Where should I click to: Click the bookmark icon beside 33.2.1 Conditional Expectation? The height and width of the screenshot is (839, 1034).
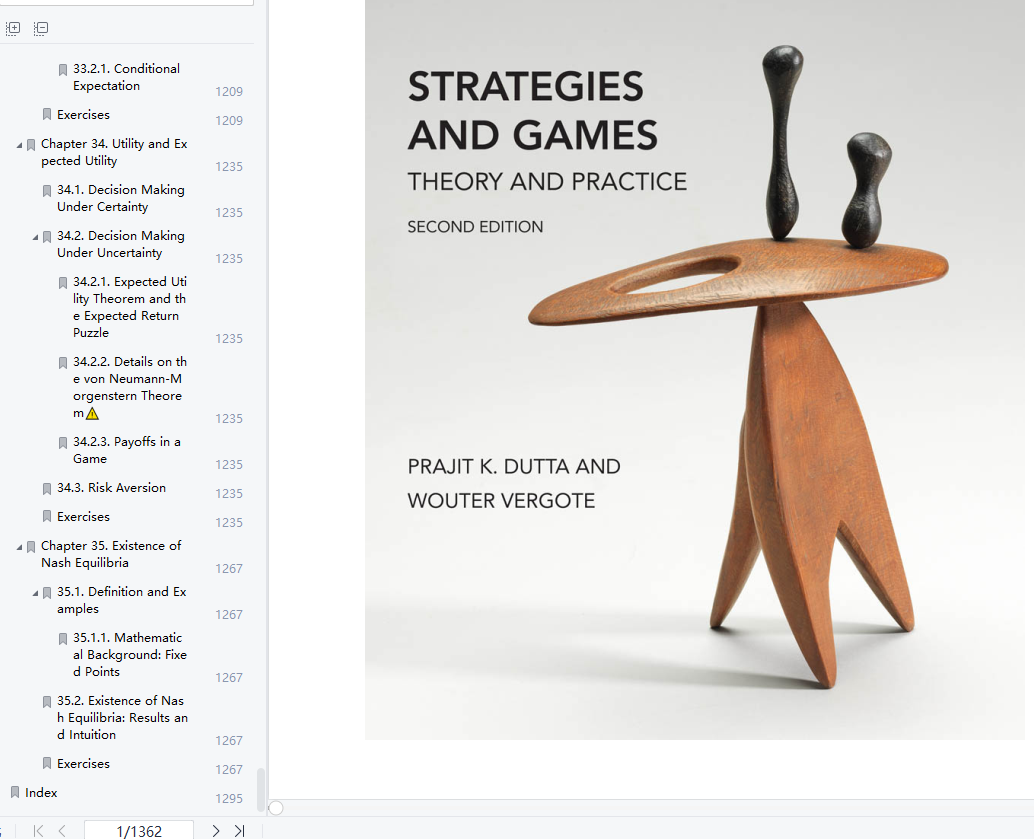pyautogui.click(x=63, y=69)
